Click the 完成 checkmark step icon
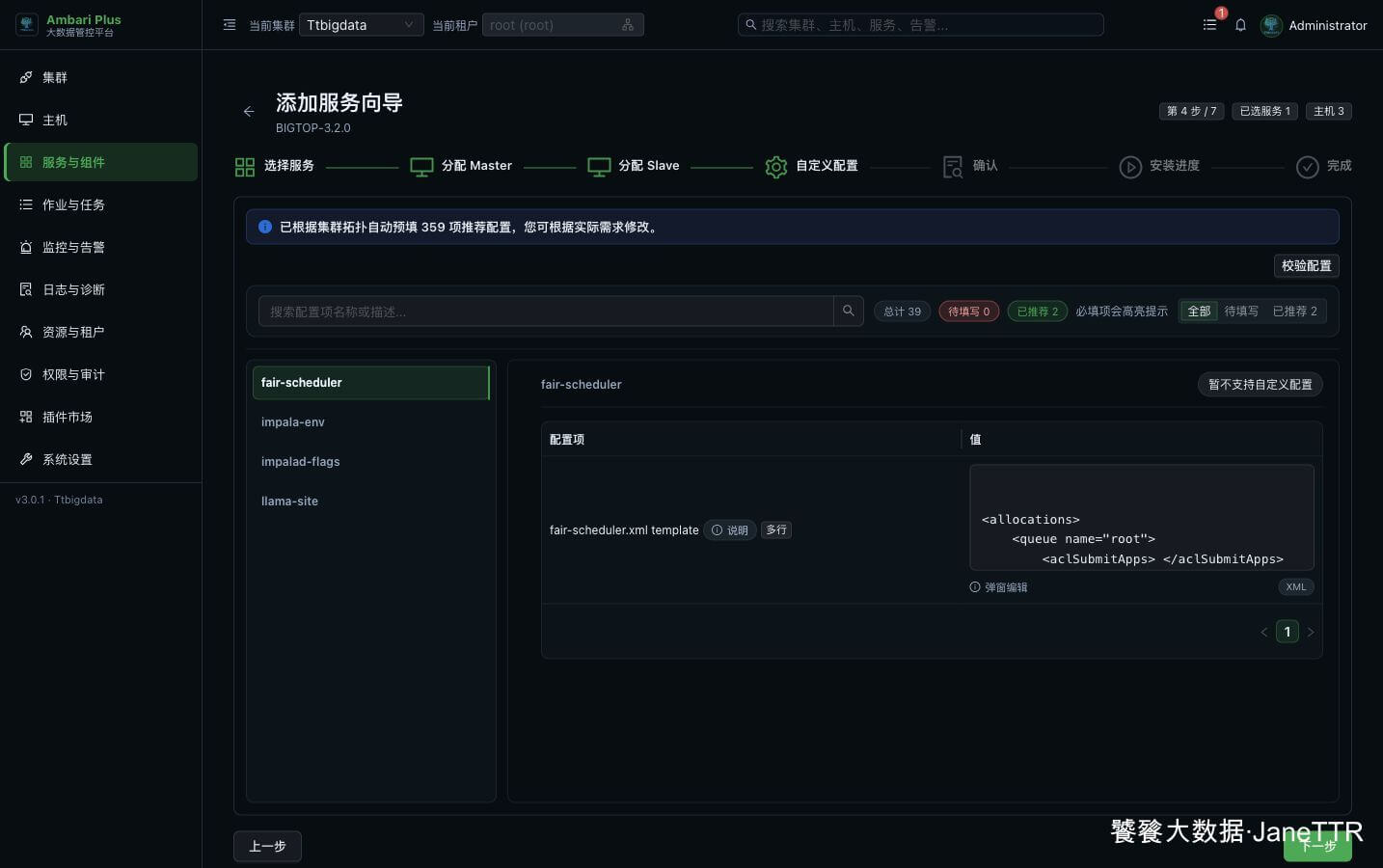The image size is (1383, 868). (1308, 167)
